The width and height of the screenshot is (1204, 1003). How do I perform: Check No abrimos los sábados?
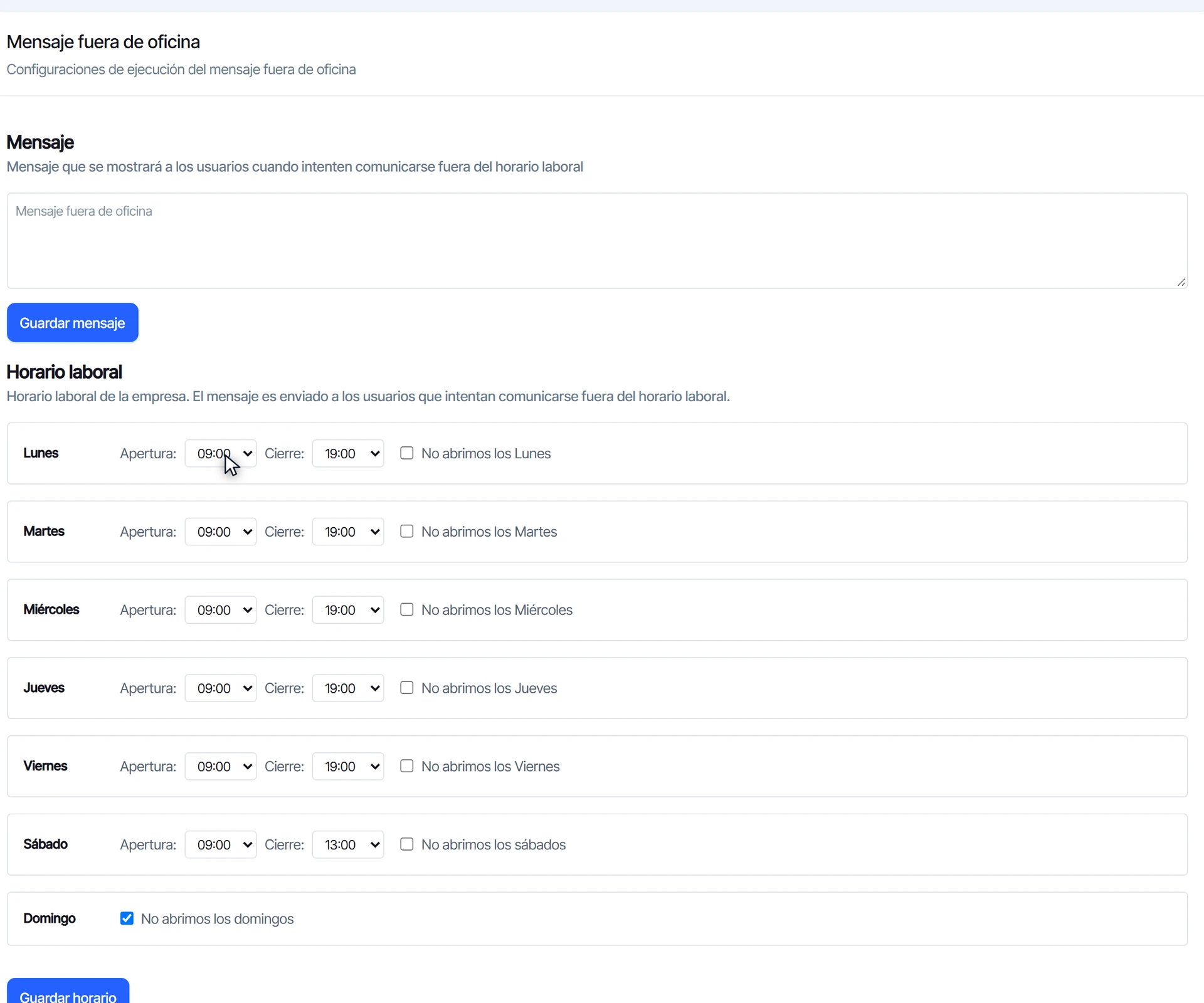[407, 845]
